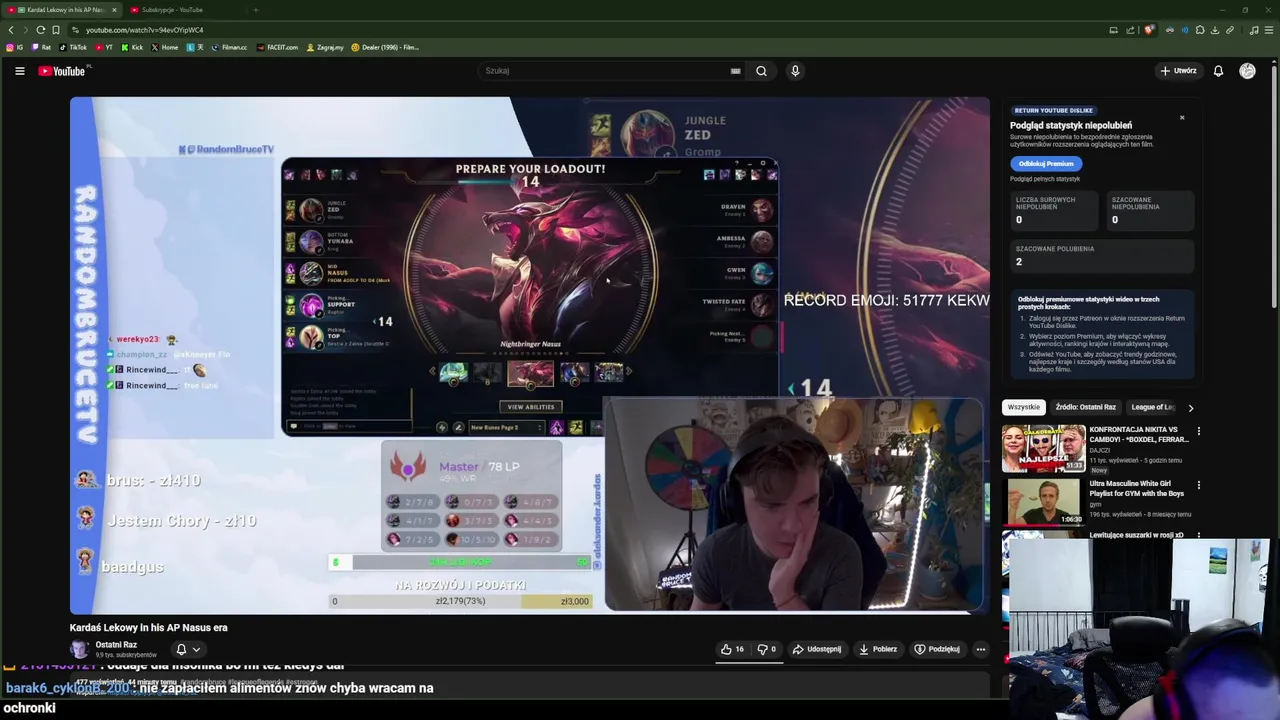The height and width of the screenshot is (720, 1280).
Task: Start voice search with microphone icon
Action: [x=795, y=71]
